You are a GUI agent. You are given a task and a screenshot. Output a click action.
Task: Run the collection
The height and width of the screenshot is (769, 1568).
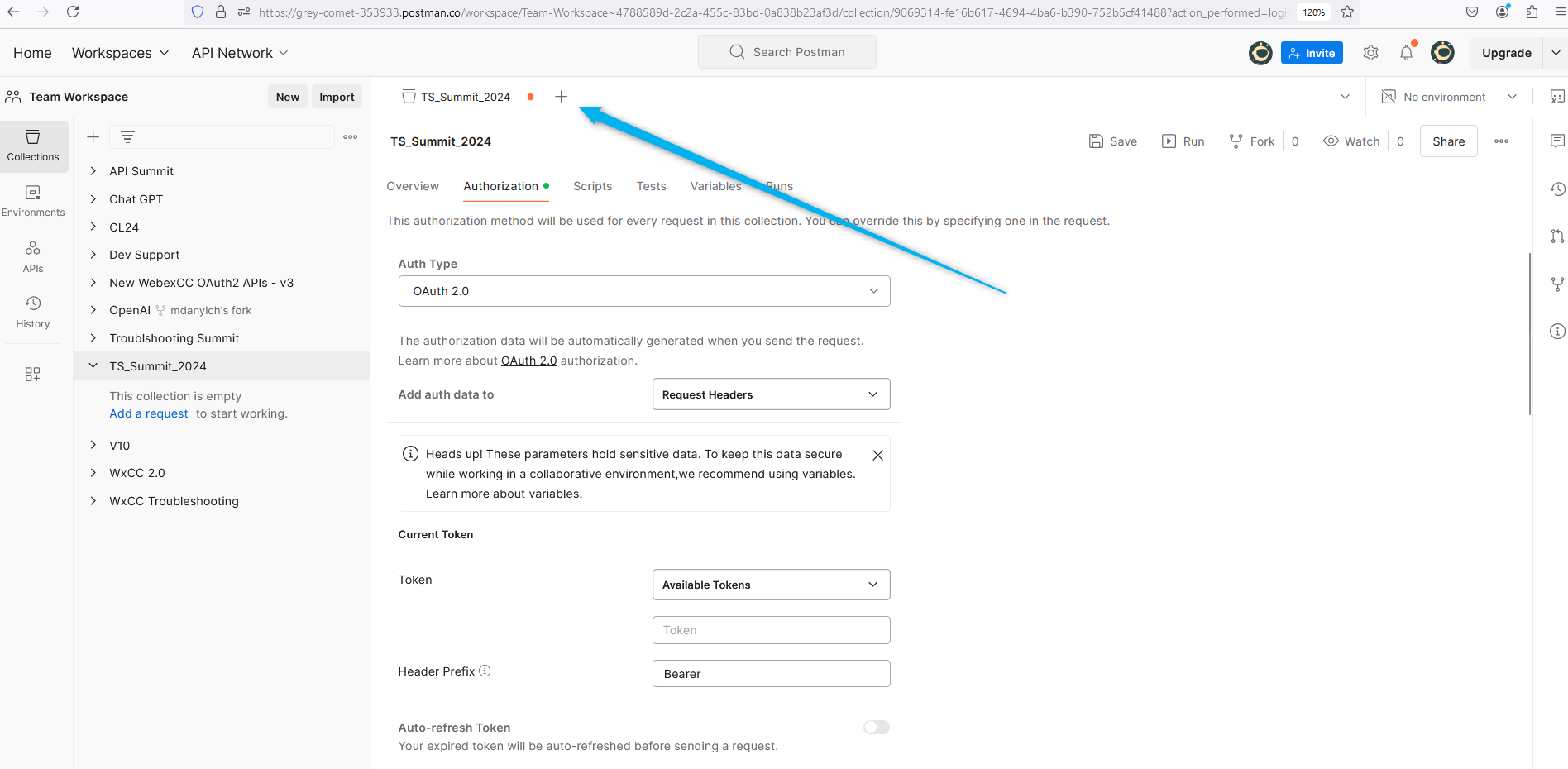coord(1183,141)
